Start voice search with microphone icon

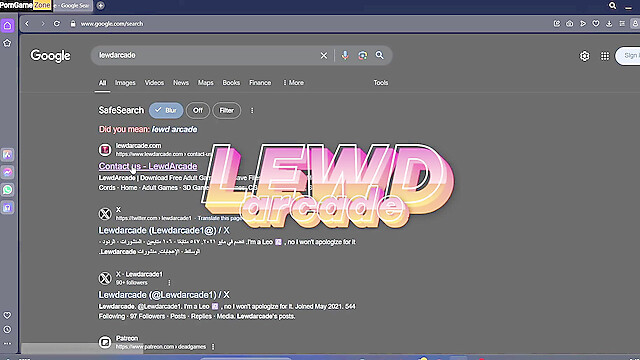tap(345, 55)
